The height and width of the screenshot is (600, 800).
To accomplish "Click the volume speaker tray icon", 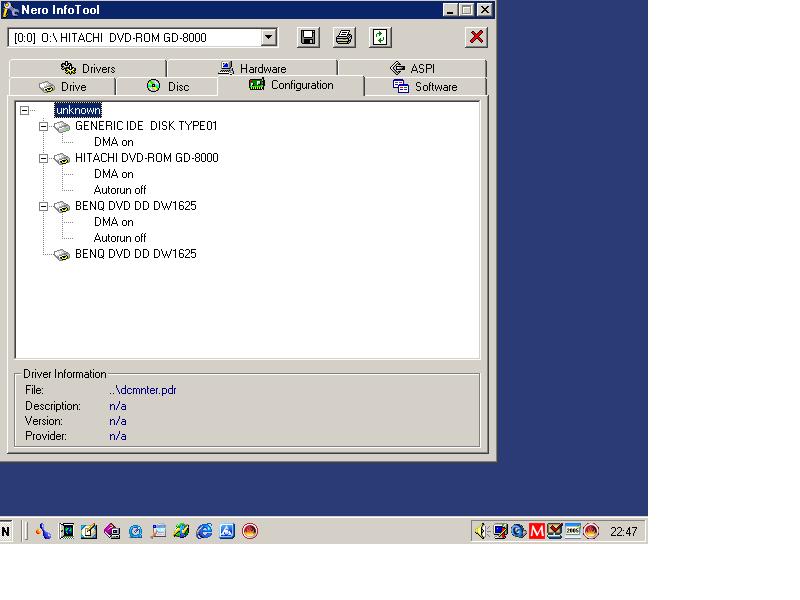I will coord(482,531).
